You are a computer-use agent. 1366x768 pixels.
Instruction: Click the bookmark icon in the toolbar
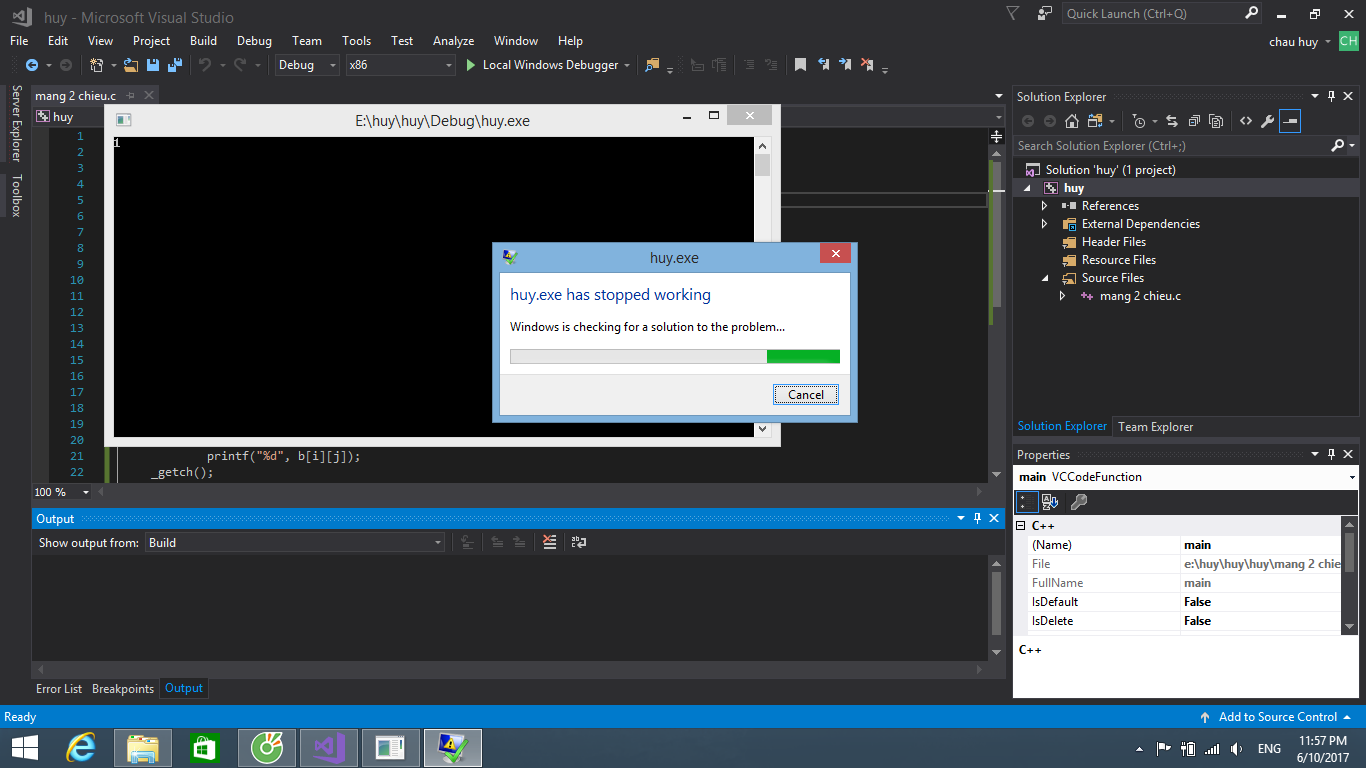pyautogui.click(x=800, y=65)
